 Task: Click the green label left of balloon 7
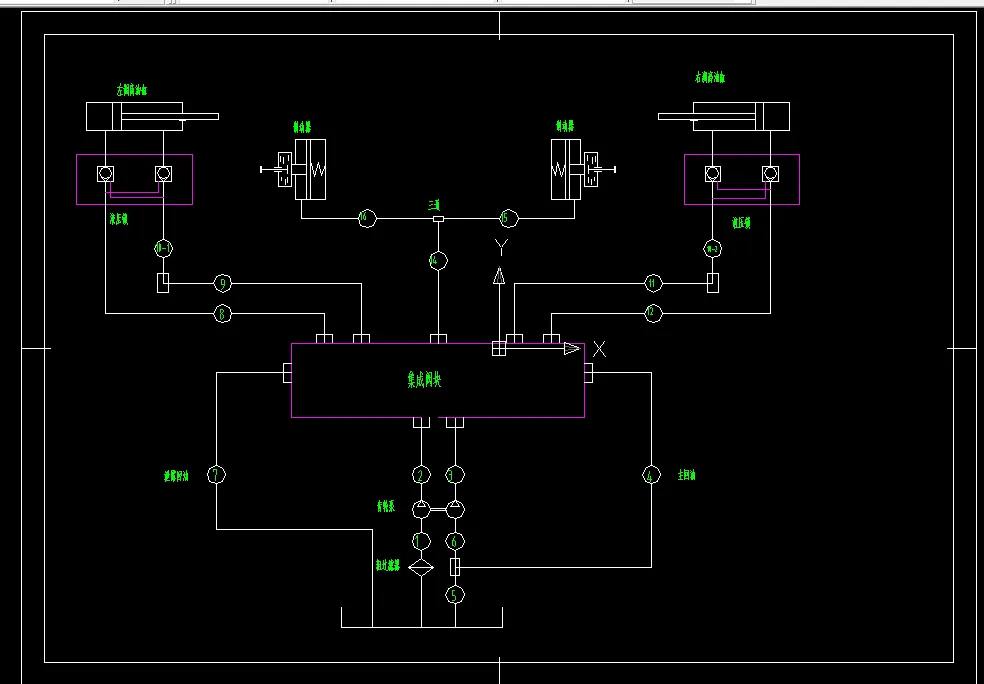[x=176, y=476]
